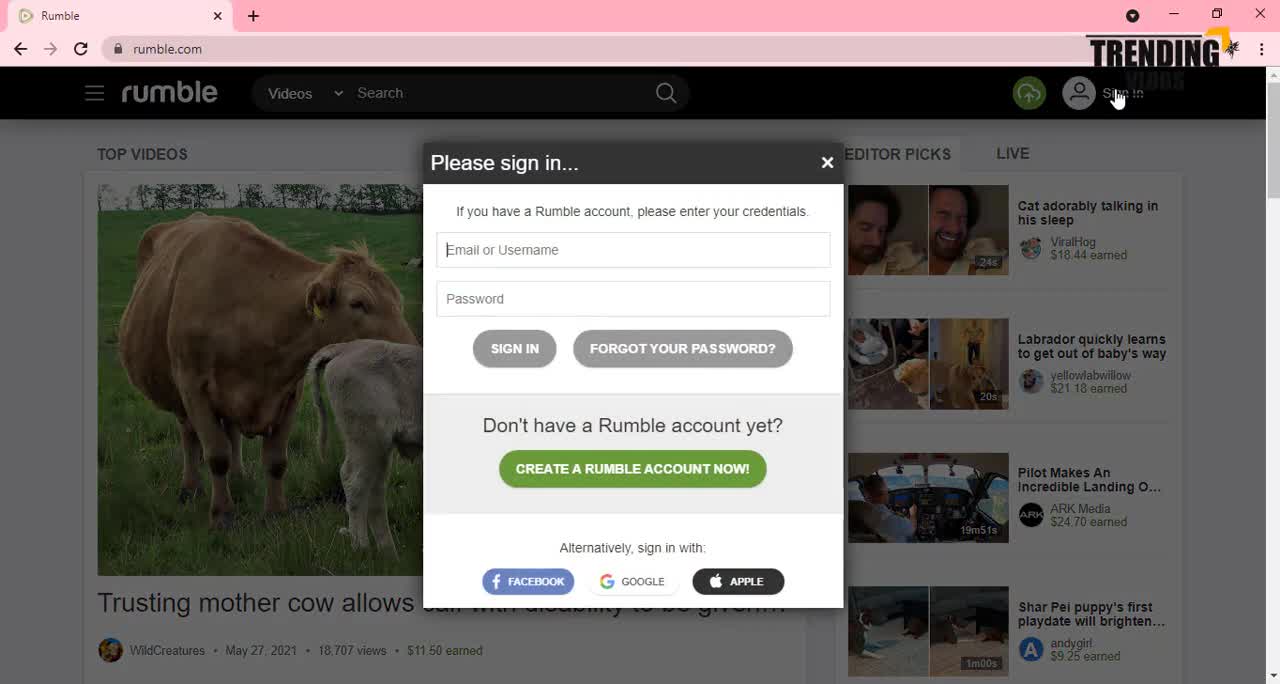Focus the Password field
Screen dimensions: 1280x684
click(633, 299)
